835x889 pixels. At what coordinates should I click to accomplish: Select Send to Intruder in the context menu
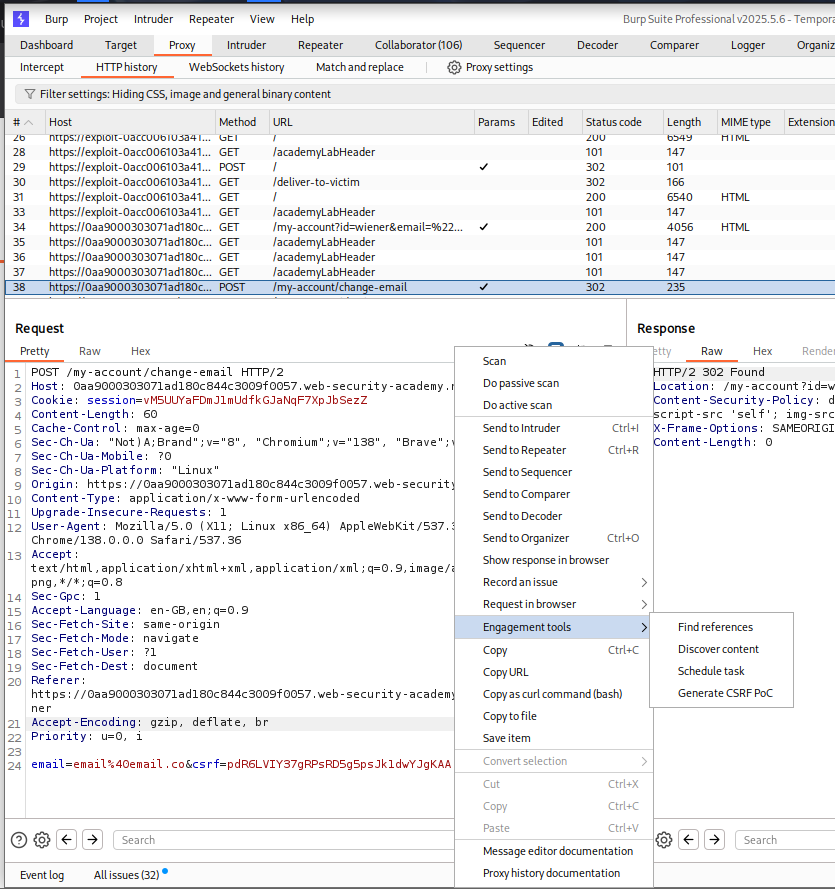point(554,428)
